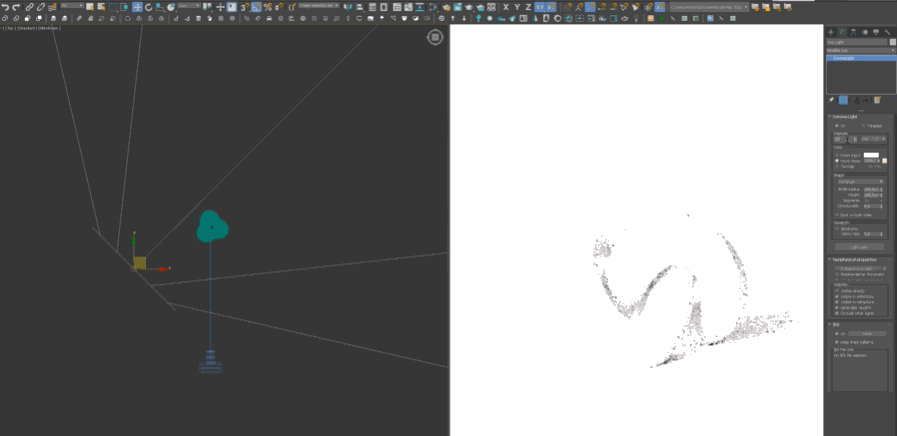Switch to Display command panel tab
This screenshot has width=897, height=436.
click(x=876, y=31)
